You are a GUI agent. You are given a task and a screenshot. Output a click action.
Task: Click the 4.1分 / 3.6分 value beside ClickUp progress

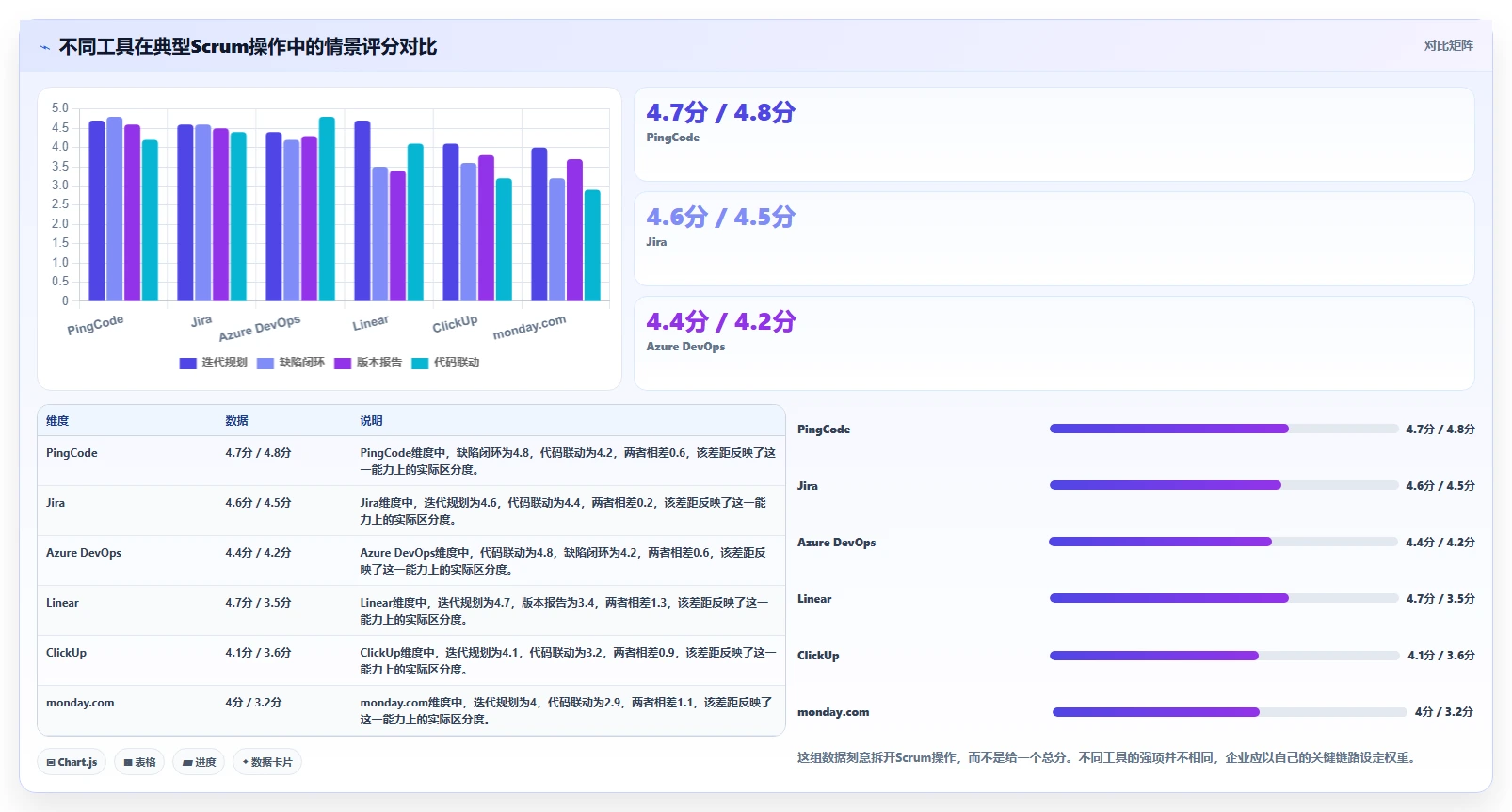(x=1441, y=656)
